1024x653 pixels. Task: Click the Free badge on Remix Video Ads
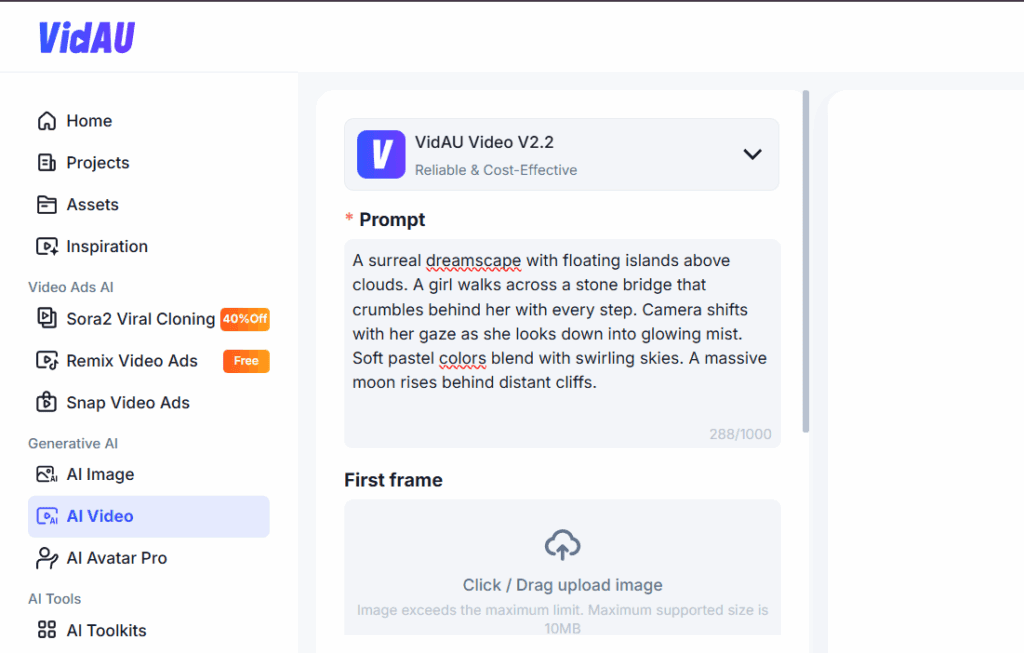[x=246, y=361]
